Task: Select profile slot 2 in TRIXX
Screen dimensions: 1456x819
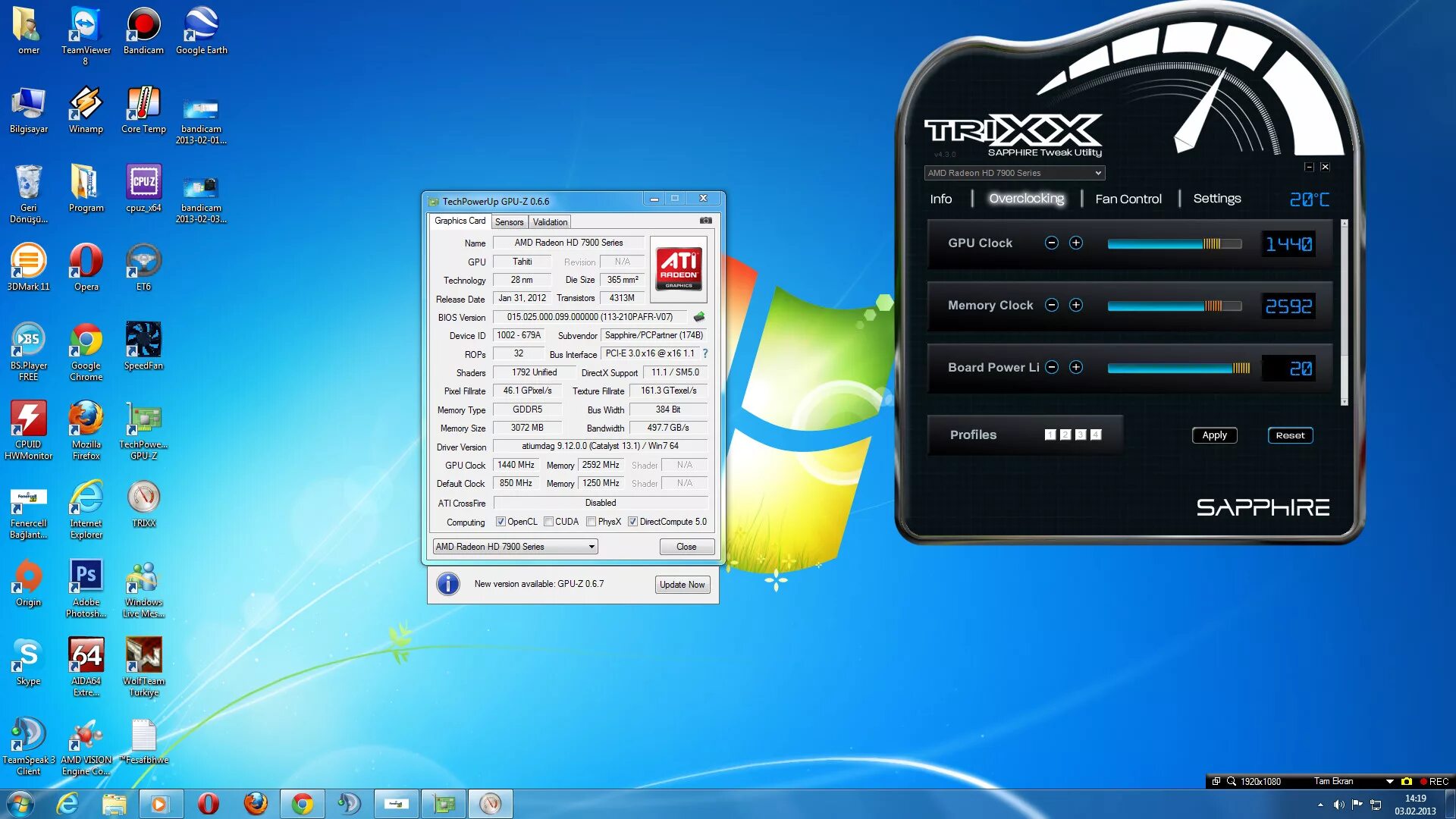Action: pos(1065,435)
